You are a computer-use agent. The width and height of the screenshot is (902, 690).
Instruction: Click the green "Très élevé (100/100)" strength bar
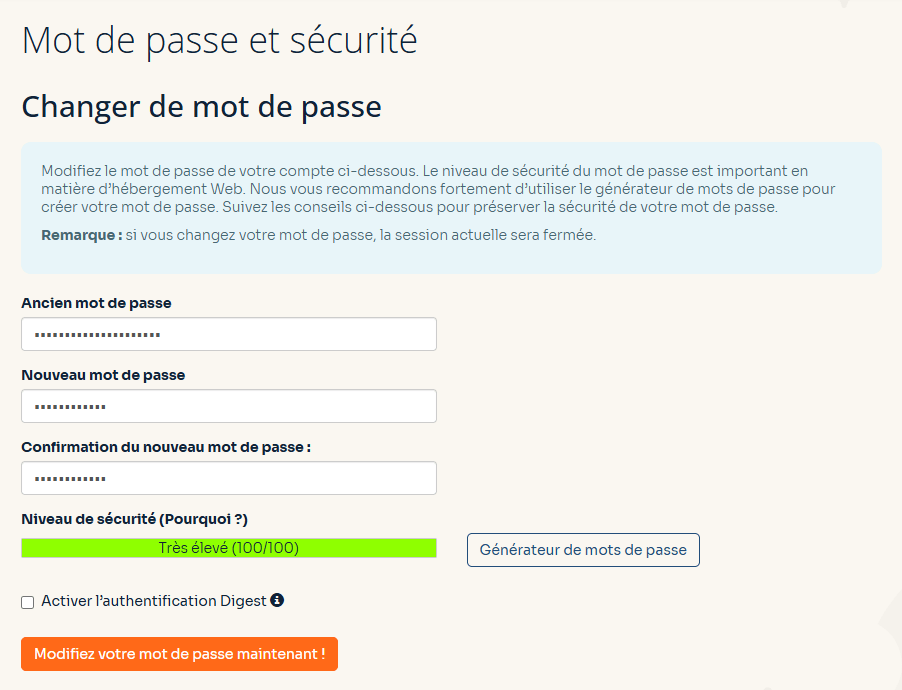click(x=228, y=548)
